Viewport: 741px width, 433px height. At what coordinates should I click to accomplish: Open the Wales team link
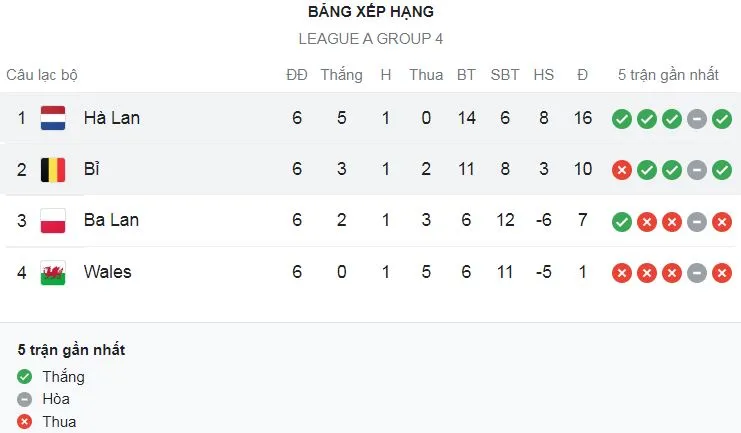107,272
